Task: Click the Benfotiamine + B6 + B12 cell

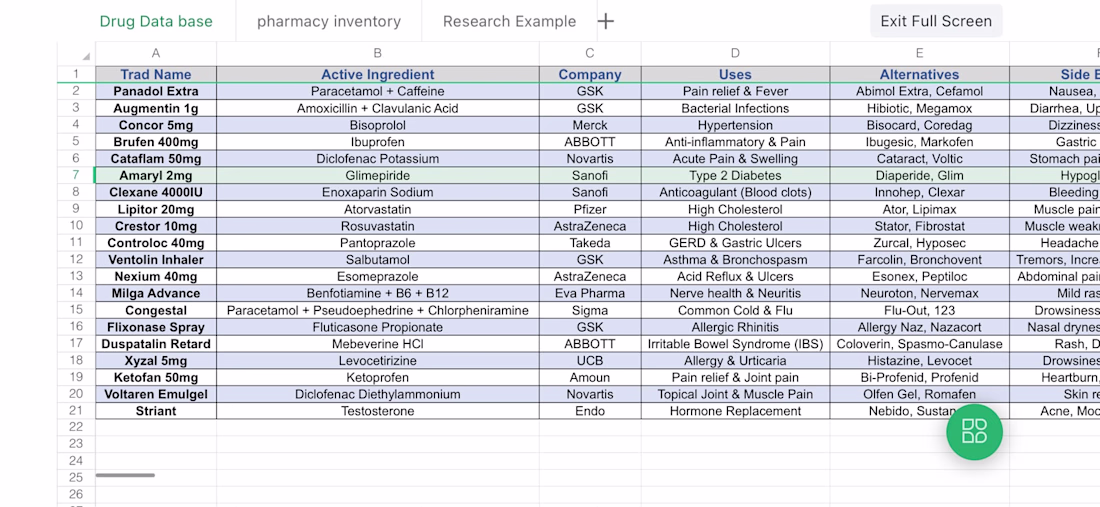Action: (377, 293)
